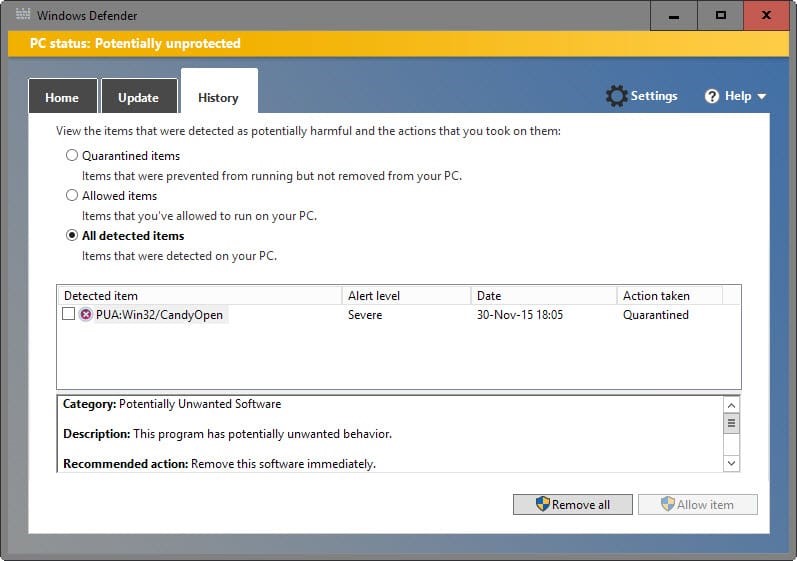797x561 pixels.
Task: Expand the Help dropdown arrow
Action: (761, 96)
